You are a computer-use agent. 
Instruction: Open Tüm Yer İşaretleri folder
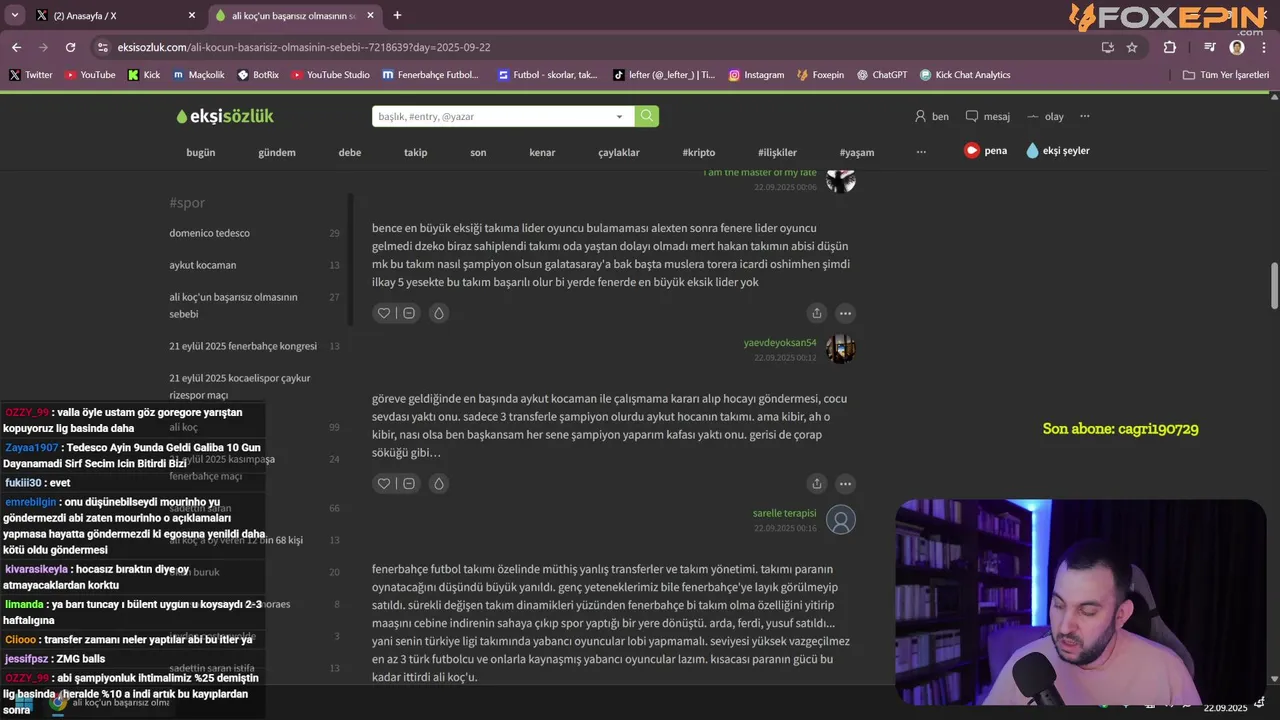[1225, 75]
